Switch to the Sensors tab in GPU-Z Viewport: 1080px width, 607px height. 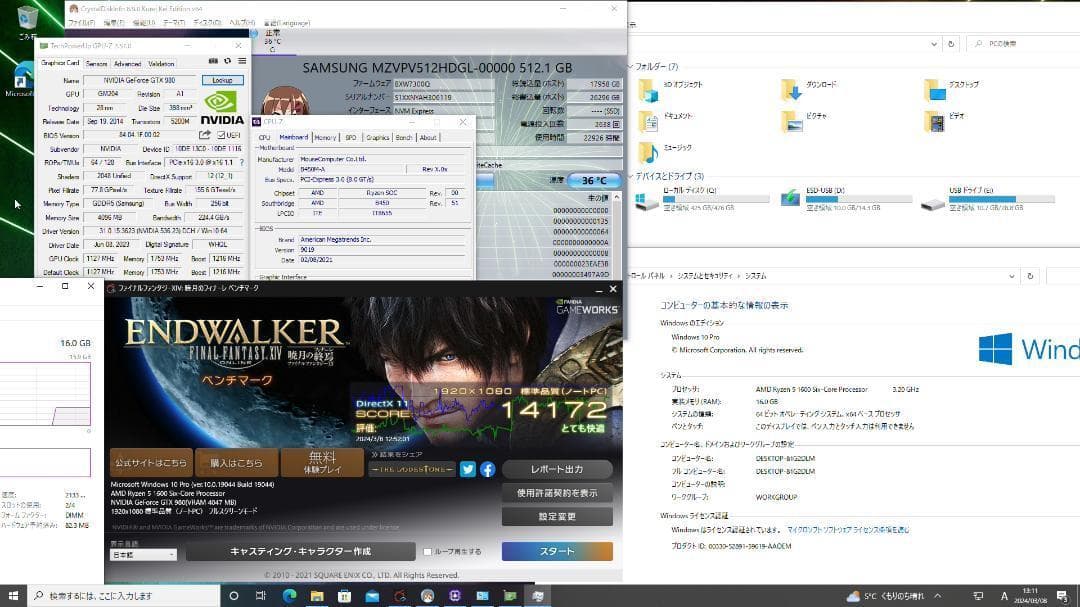coord(96,63)
